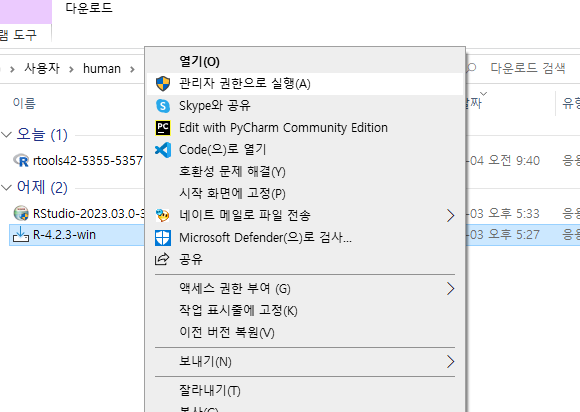Collapse the 오늘 (1) group
This screenshot has height=412, width=580.
pos(7,135)
